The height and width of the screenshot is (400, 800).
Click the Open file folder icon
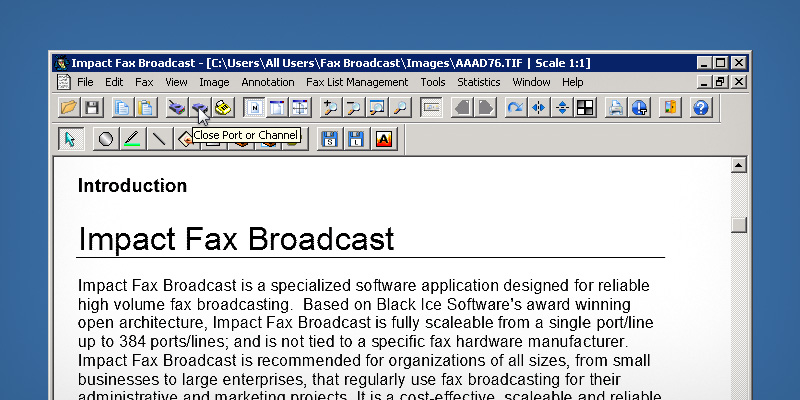click(68, 107)
